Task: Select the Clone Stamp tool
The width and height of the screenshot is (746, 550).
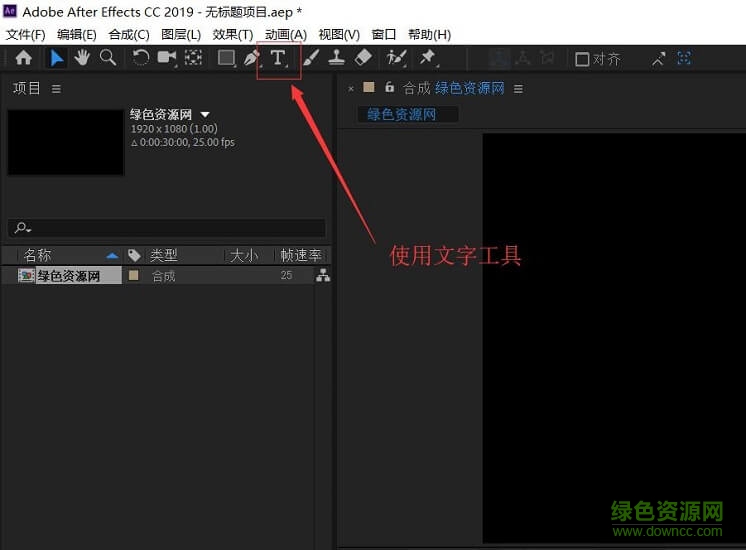Action: pos(337,58)
